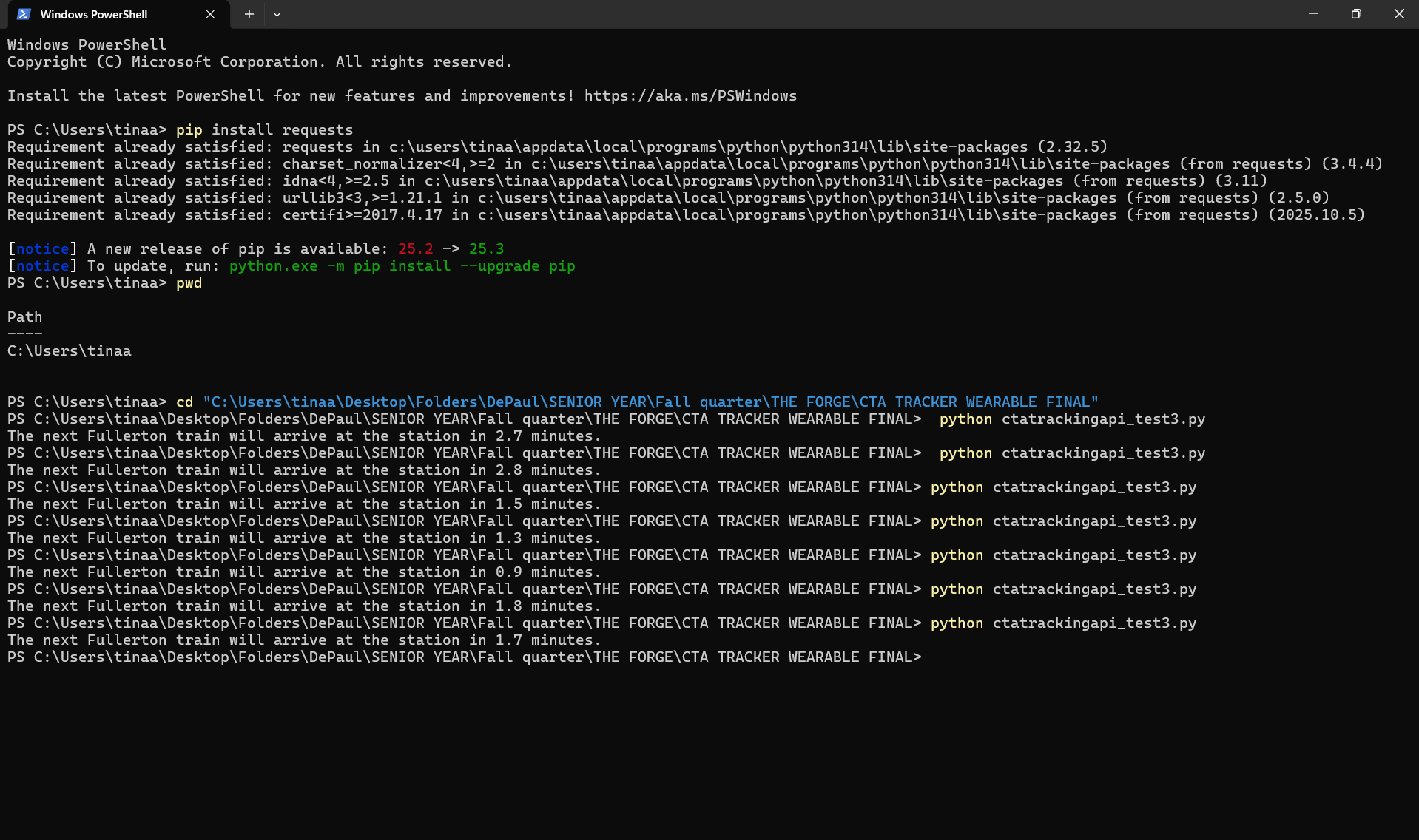Click the pwd command text
This screenshot has width=1419, height=840.
click(189, 282)
